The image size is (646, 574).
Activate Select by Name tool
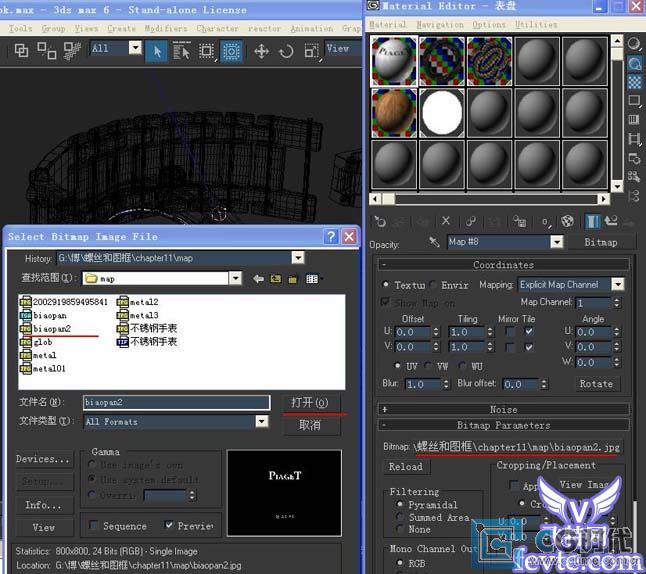tap(181, 52)
